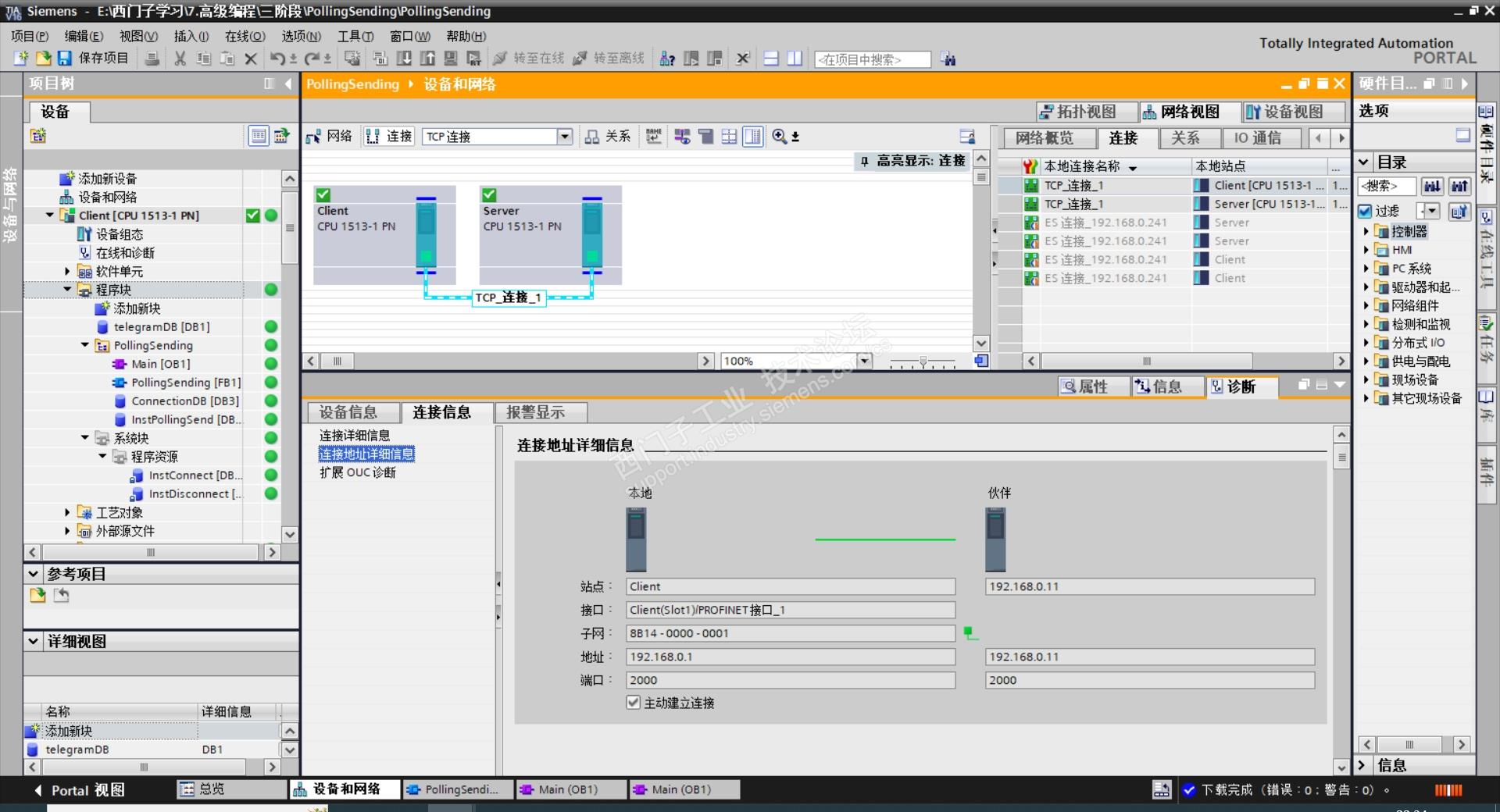This screenshot has height=812, width=1500.
Task: Click the catalog profile icon next to 过滤
Action: 1459,211
